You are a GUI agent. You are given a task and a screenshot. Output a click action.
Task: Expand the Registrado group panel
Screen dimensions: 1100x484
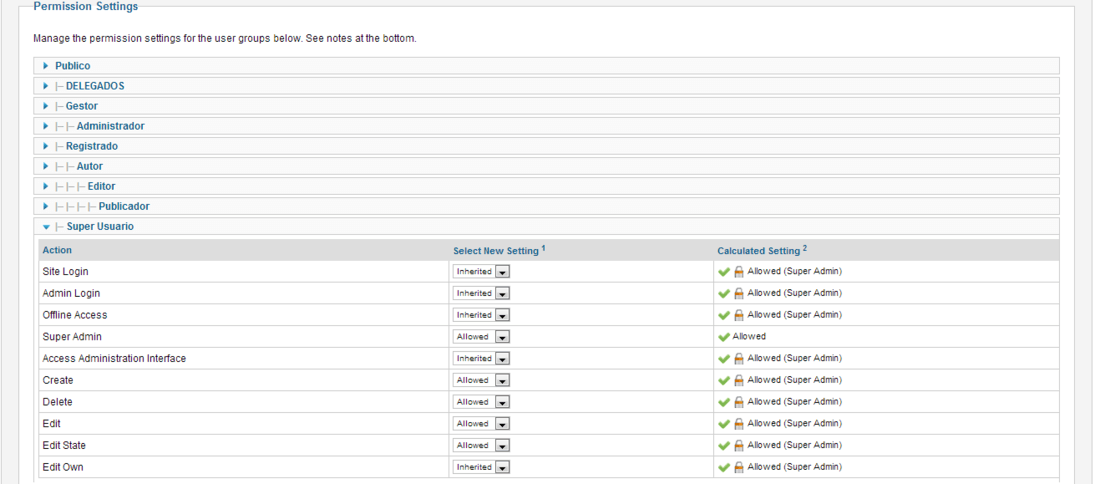(546, 147)
